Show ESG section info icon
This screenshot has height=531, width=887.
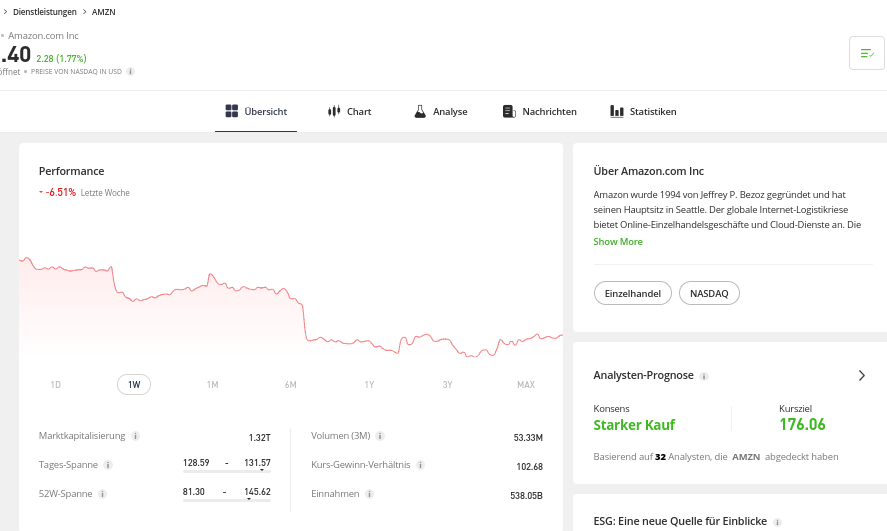pyautogui.click(x=777, y=523)
